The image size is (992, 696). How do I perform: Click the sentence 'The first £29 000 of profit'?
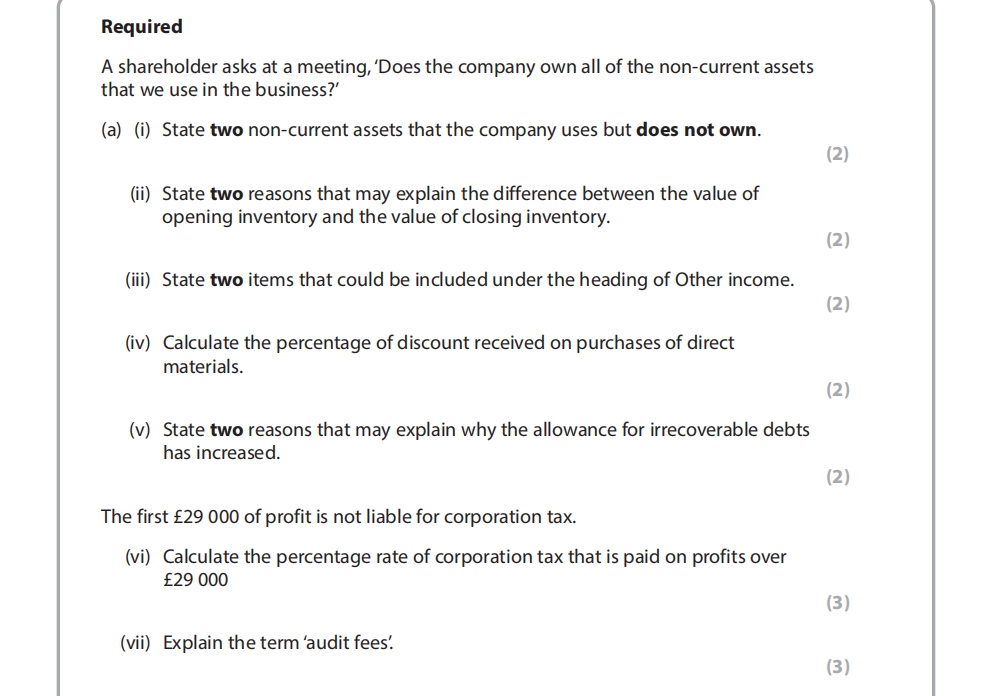[338, 517]
